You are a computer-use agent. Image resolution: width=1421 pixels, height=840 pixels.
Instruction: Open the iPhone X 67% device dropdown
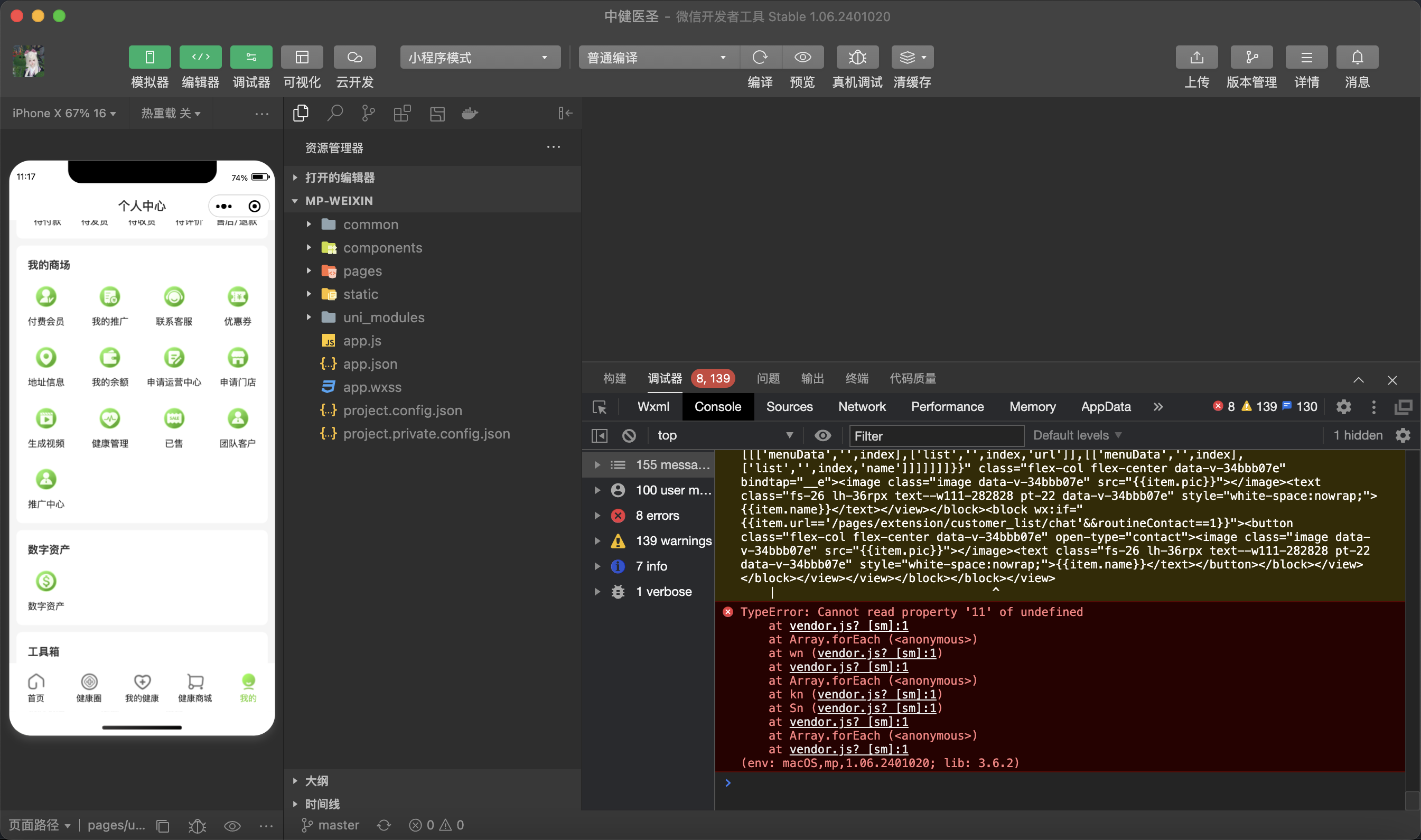[x=64, y=113]
